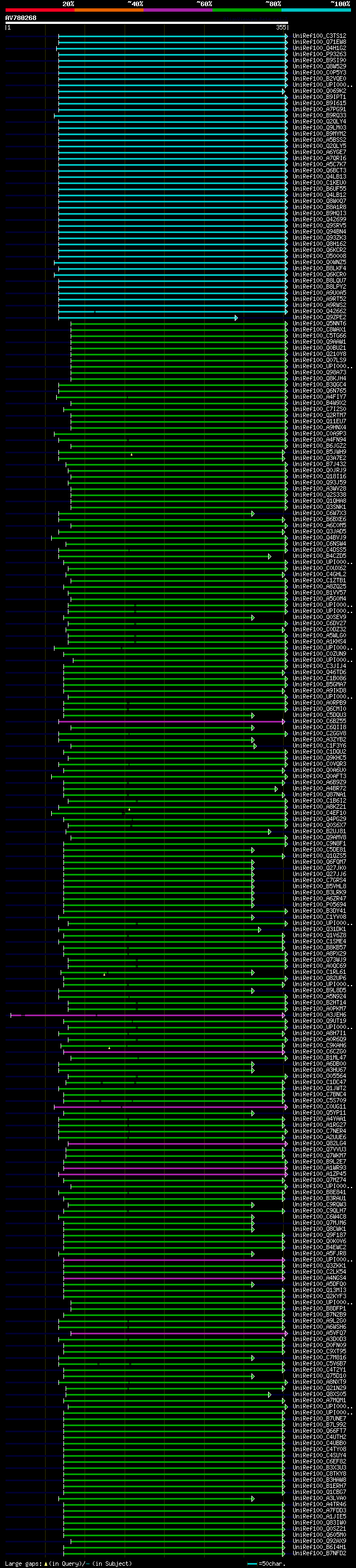The image size is (356, 1568).
Task: Select hit UniRef100_Q8XS05
Action: pyautogui.click(x=319, y=1394)
